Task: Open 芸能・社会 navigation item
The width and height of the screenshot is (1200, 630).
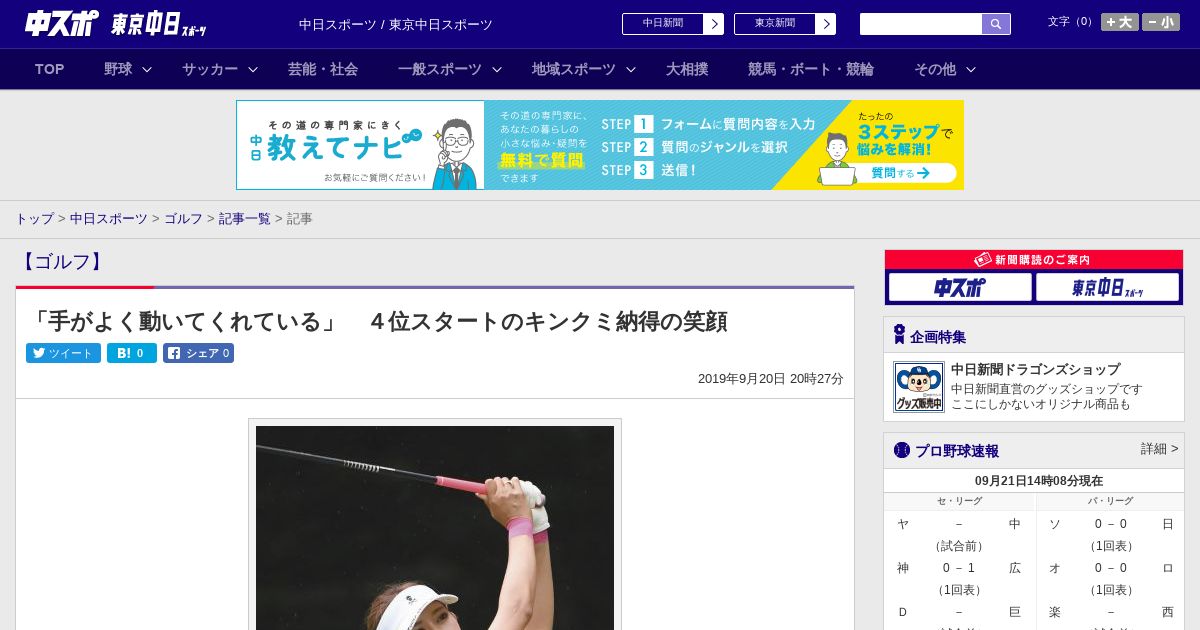Action: (323, 69)
